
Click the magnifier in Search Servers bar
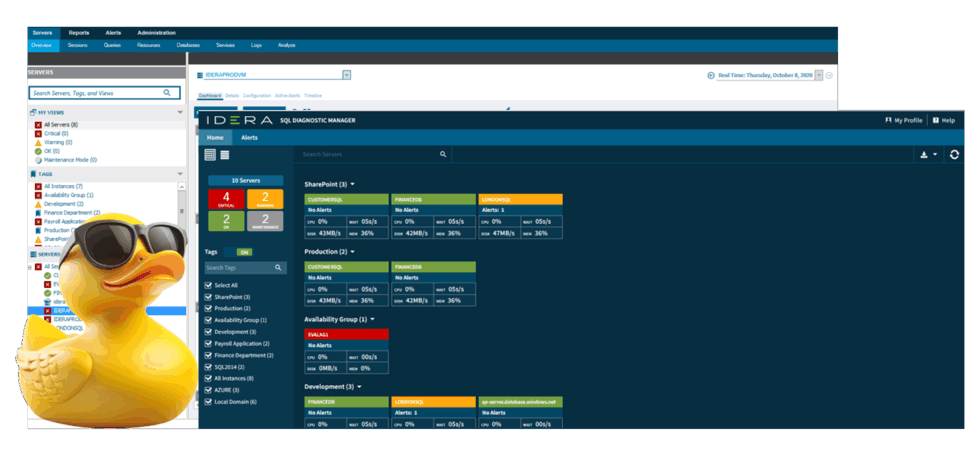pyautogui.click(x=443, y=154)
